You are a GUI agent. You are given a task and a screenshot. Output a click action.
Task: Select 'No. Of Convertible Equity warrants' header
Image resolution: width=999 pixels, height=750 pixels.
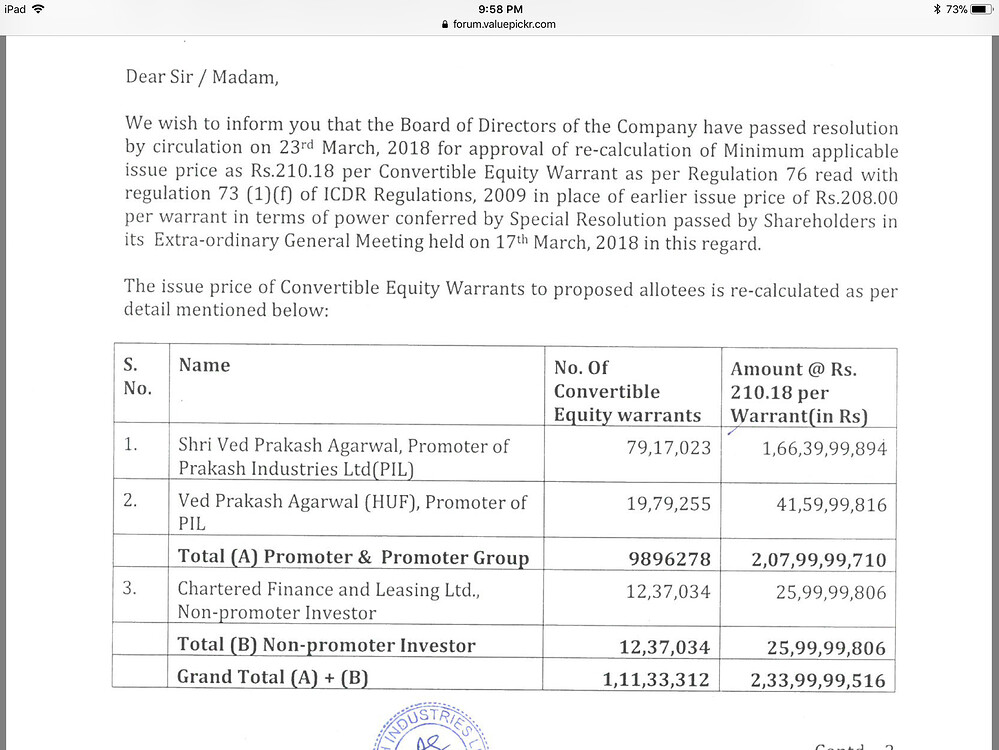click(x=627, y=391)
